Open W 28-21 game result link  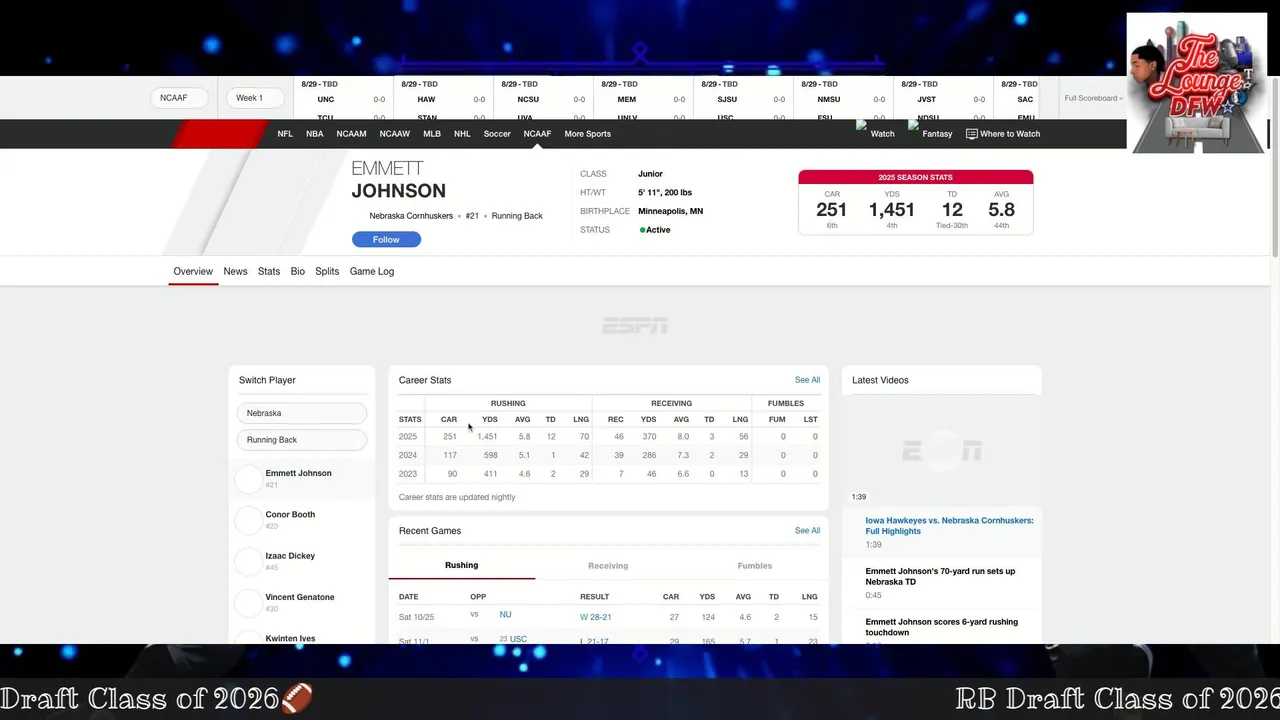tap(596, 617)
